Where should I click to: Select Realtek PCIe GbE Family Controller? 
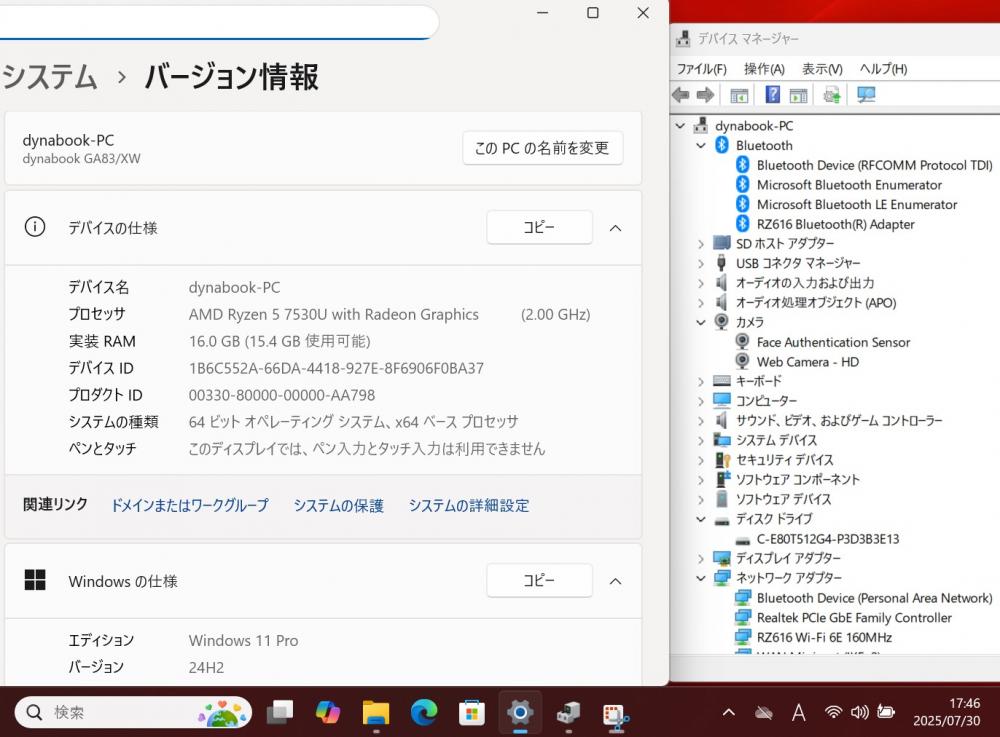coord(854,617)
